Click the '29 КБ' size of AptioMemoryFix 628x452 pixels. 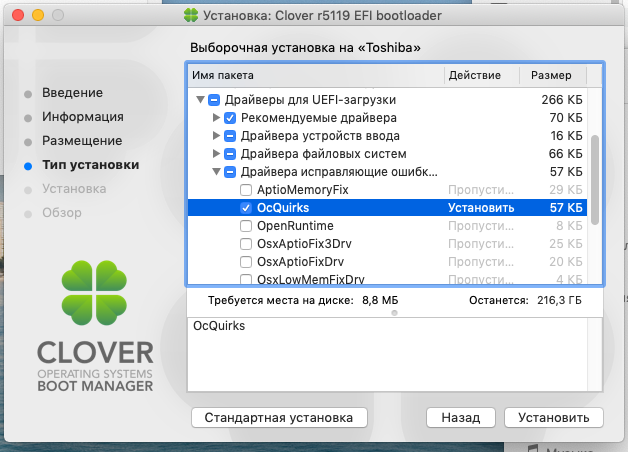(x=566, y=190)
